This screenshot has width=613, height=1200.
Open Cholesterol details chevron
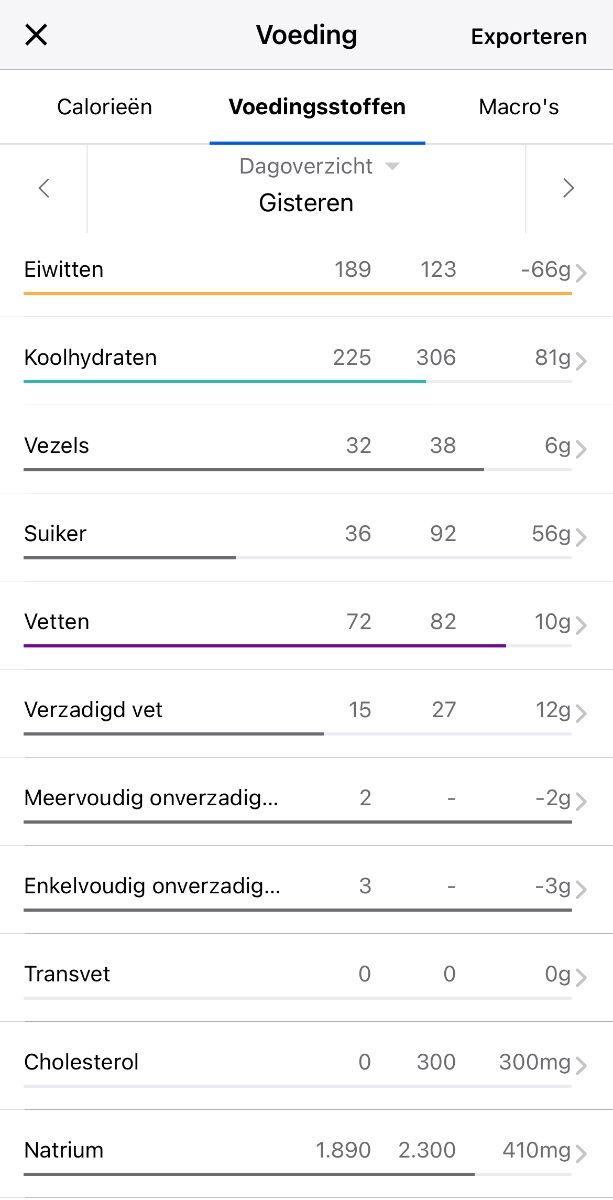581,1064
